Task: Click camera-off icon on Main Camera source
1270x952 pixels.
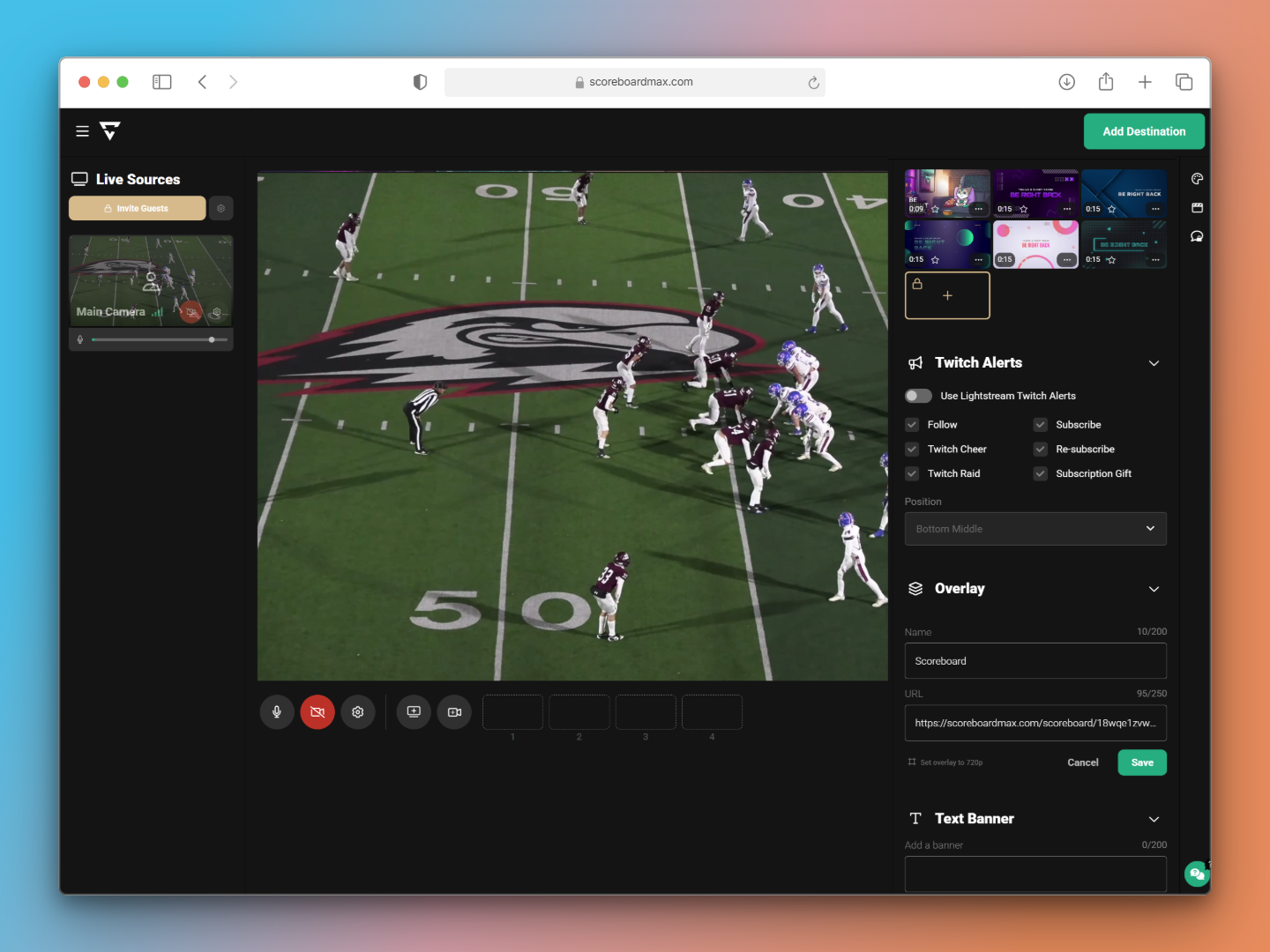Action: click(x=191, y=312)
